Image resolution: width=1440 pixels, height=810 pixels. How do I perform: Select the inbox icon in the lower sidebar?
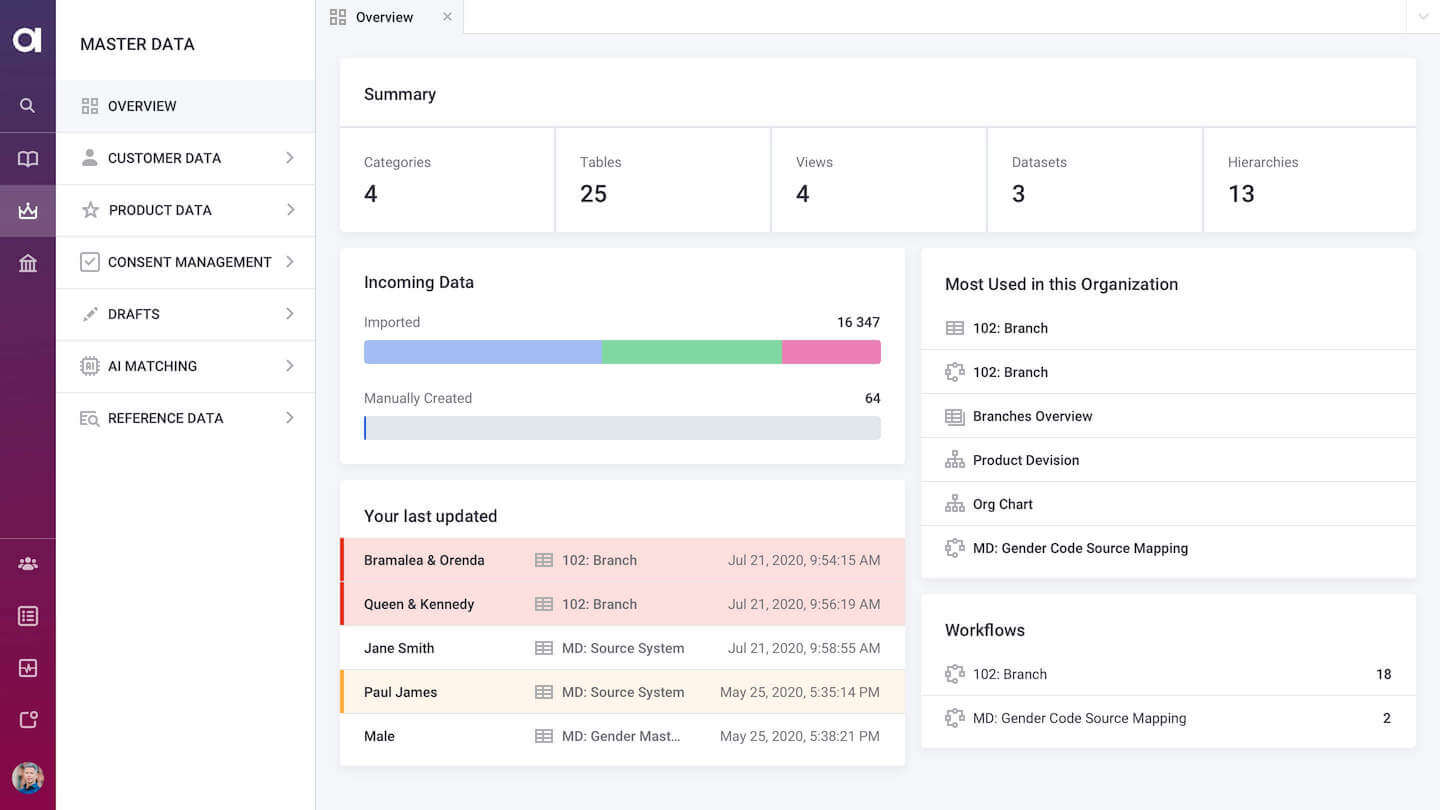[x=27, y=668]
